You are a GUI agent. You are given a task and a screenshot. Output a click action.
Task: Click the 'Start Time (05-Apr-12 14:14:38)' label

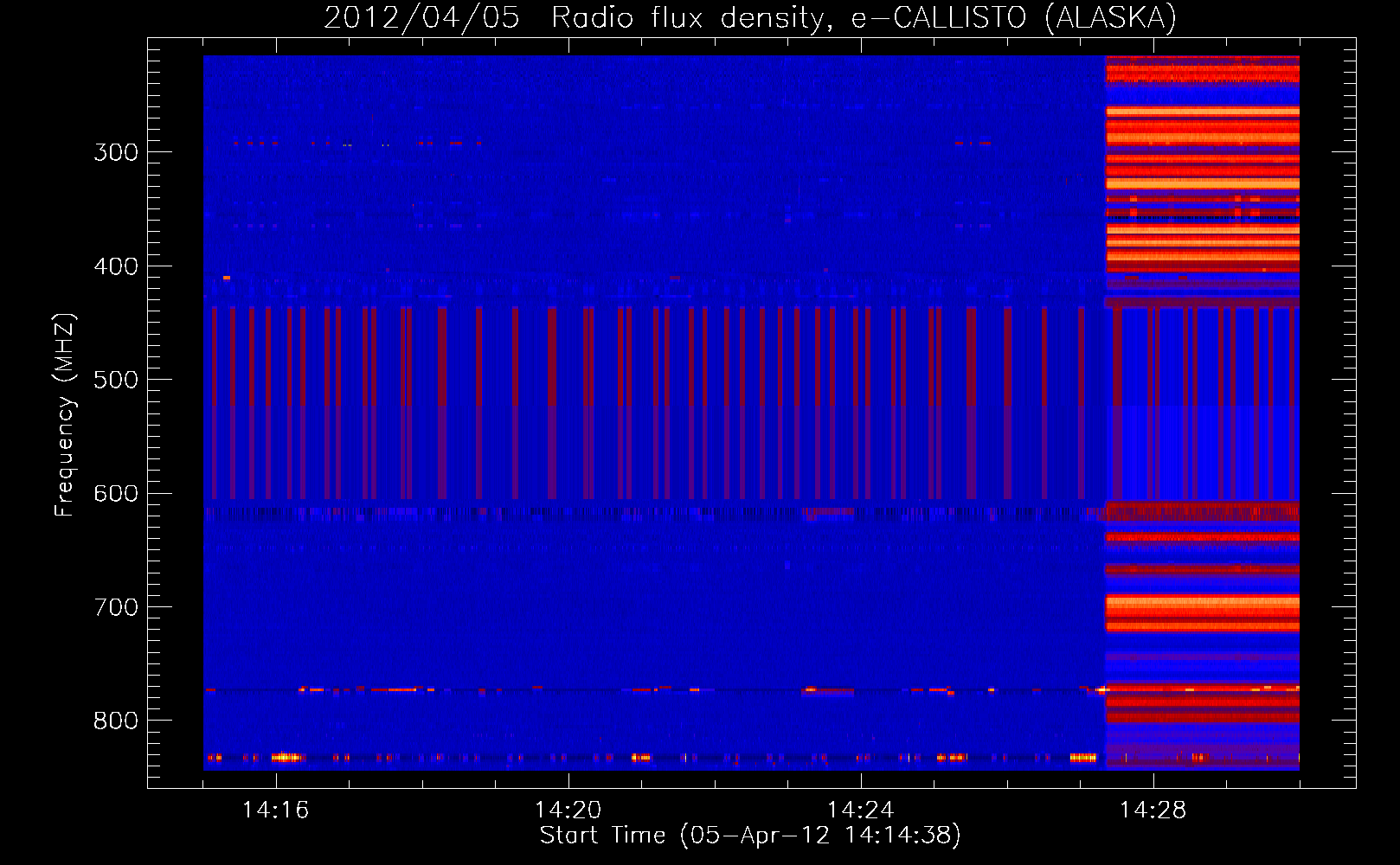(750, 836)
